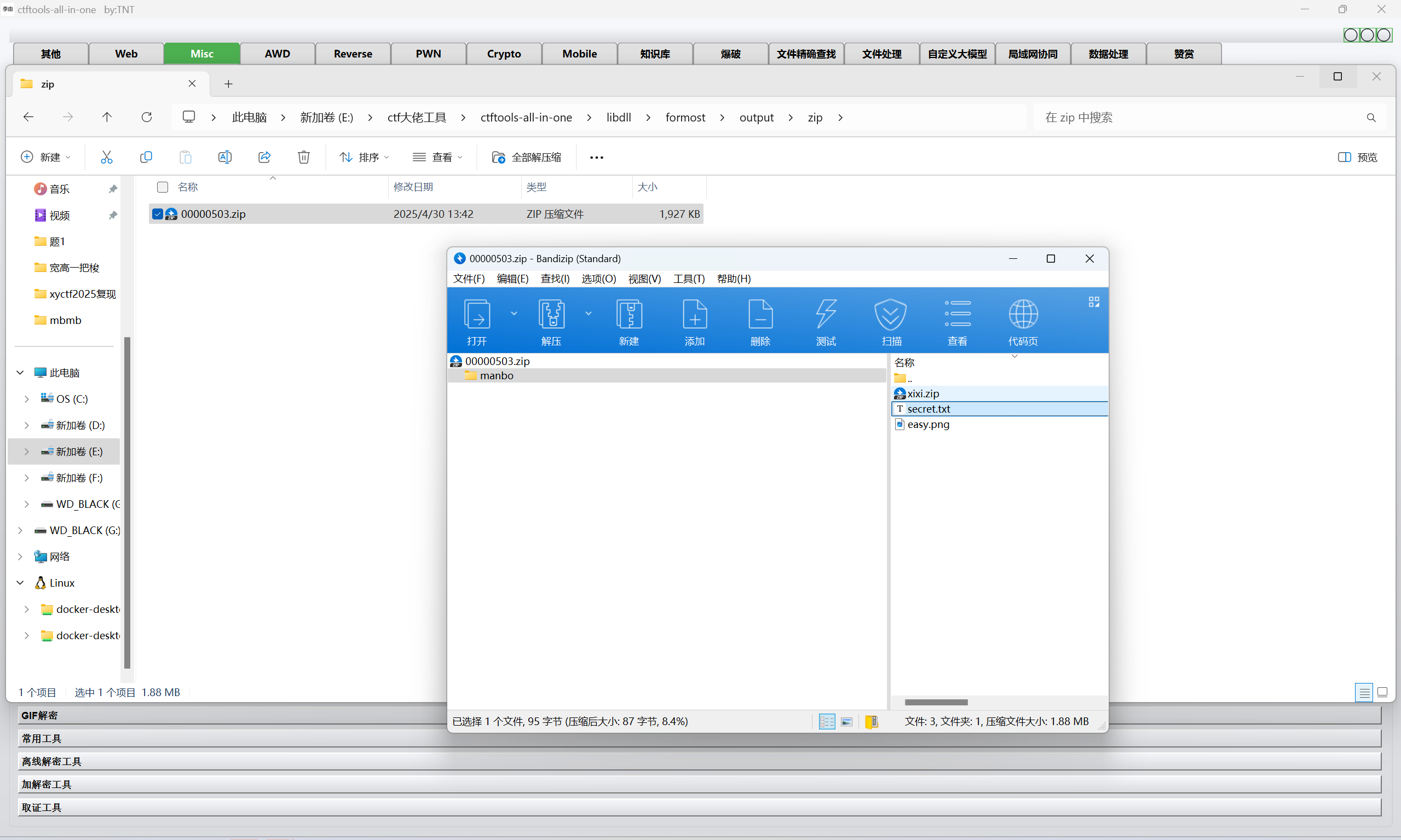Click the Bandizip View (查看) list icon

tap(958, 314)
